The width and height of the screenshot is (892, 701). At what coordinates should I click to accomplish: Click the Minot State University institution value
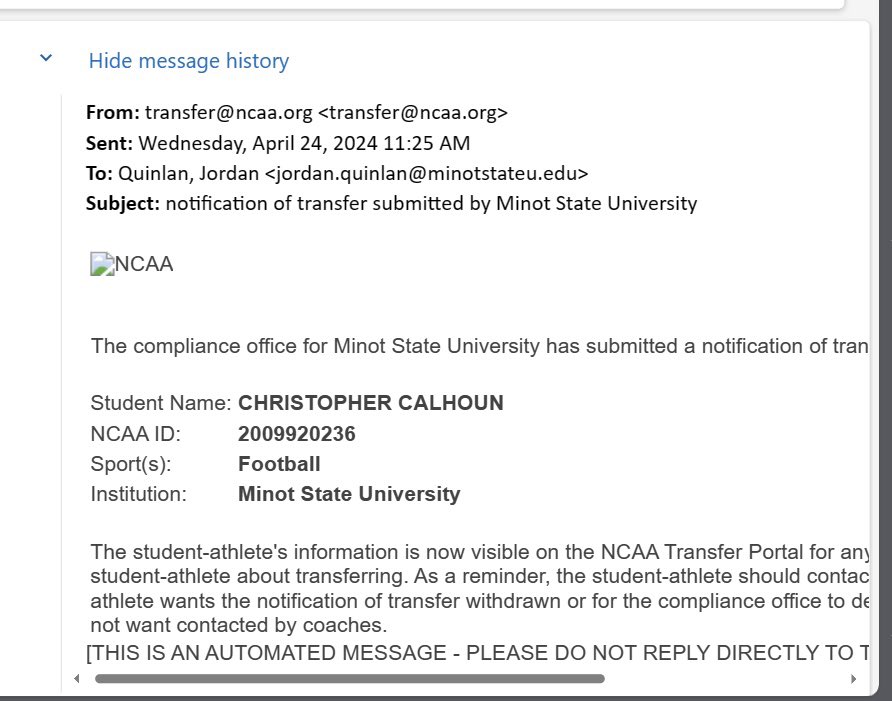349,494
